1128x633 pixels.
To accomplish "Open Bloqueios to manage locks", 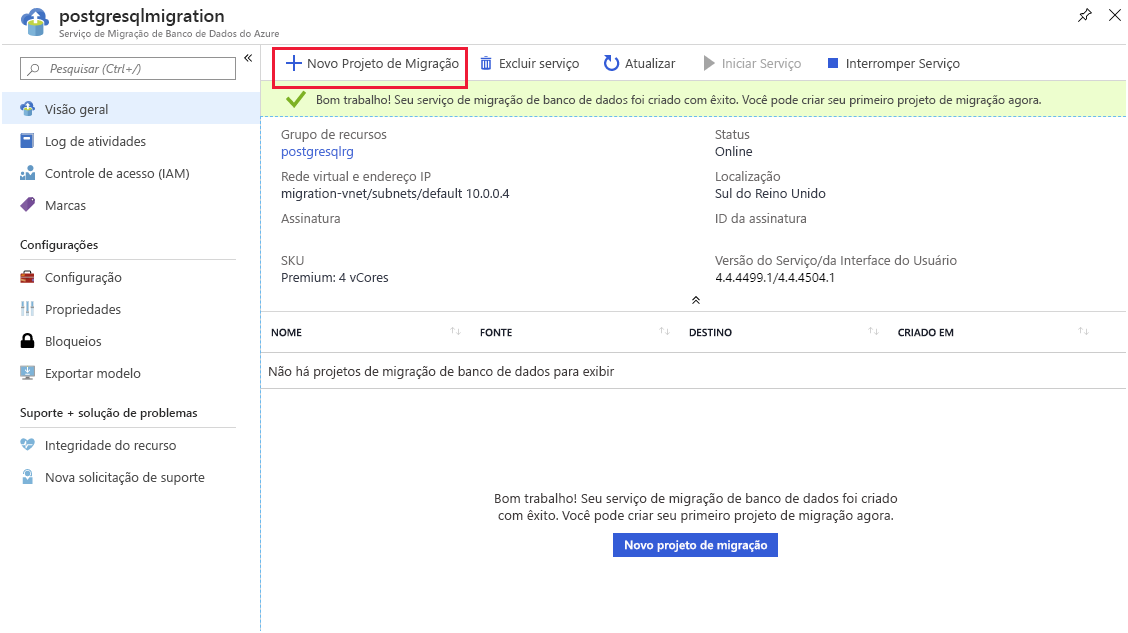I will (69, 341).
